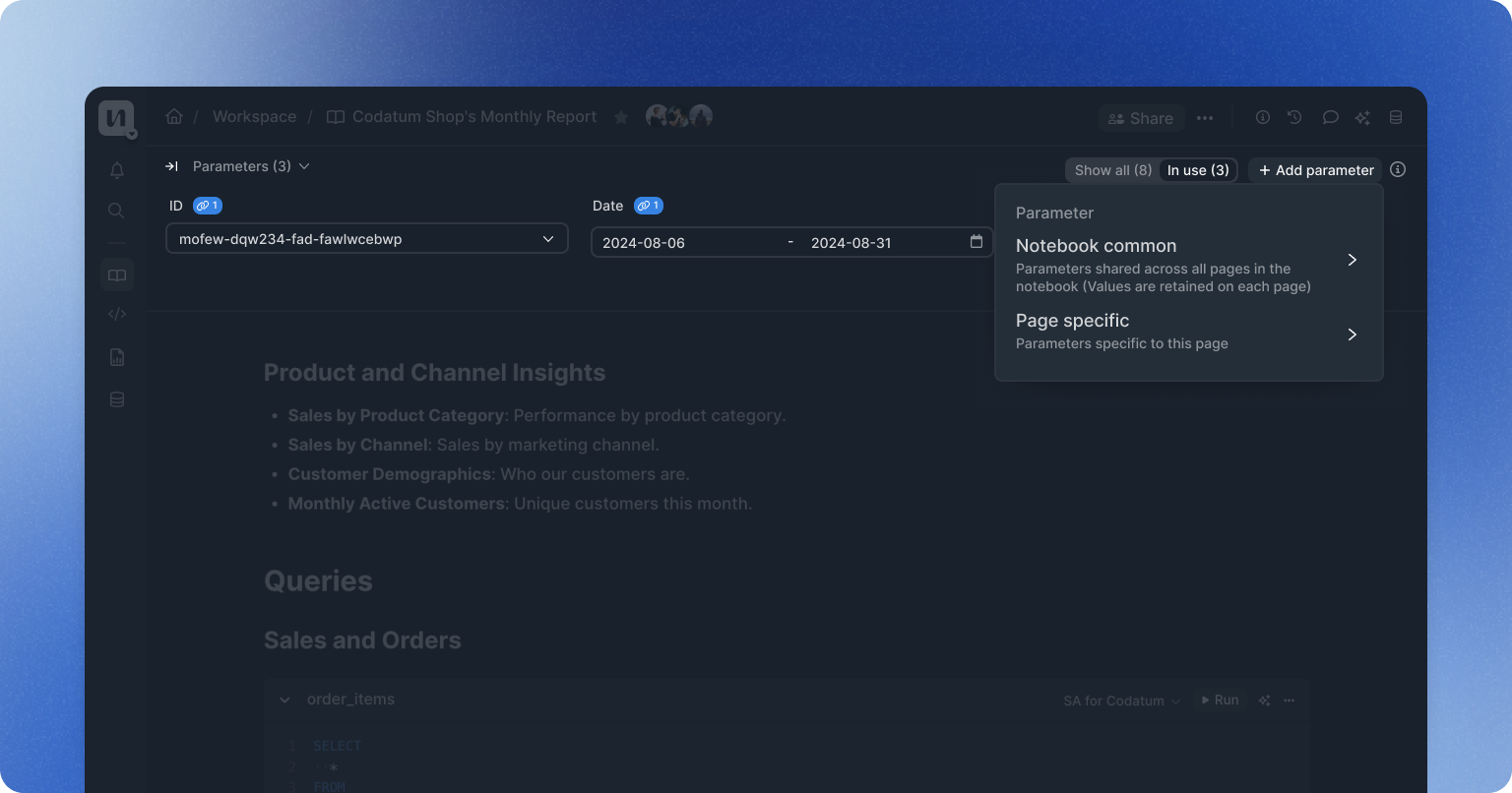Open the calendar picker in Date field
Viewport: 1512px width, 793px height.
(976, 242)
